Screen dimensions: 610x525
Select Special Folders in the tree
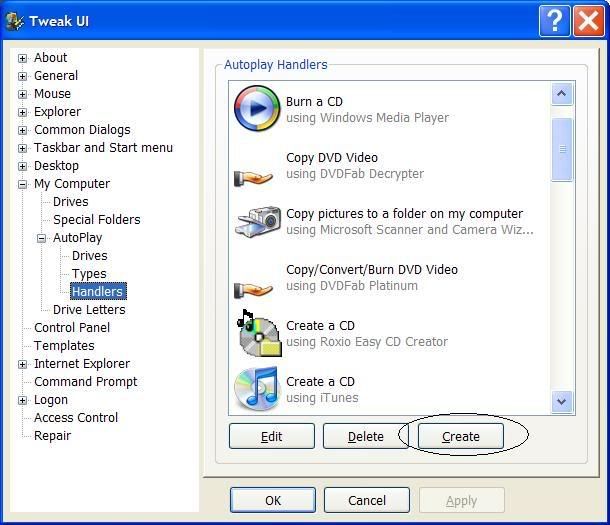pos(96,220)
